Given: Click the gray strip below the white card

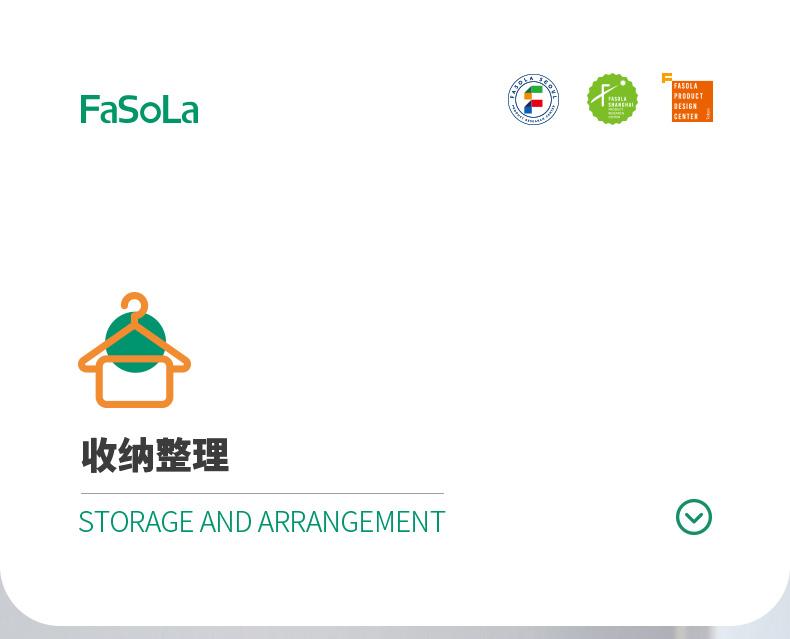Looking at the screenshot, I should pyautogui.click(x=395, y=633).
